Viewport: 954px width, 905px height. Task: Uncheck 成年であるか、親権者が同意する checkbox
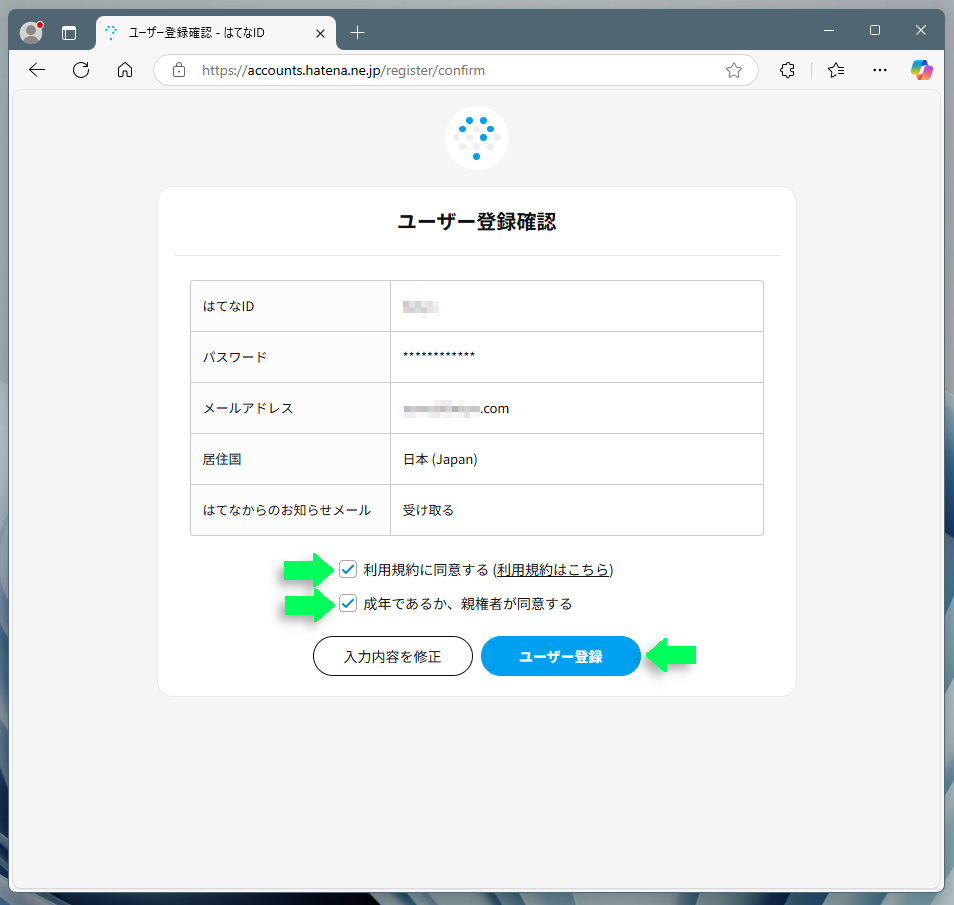[348, 603]
